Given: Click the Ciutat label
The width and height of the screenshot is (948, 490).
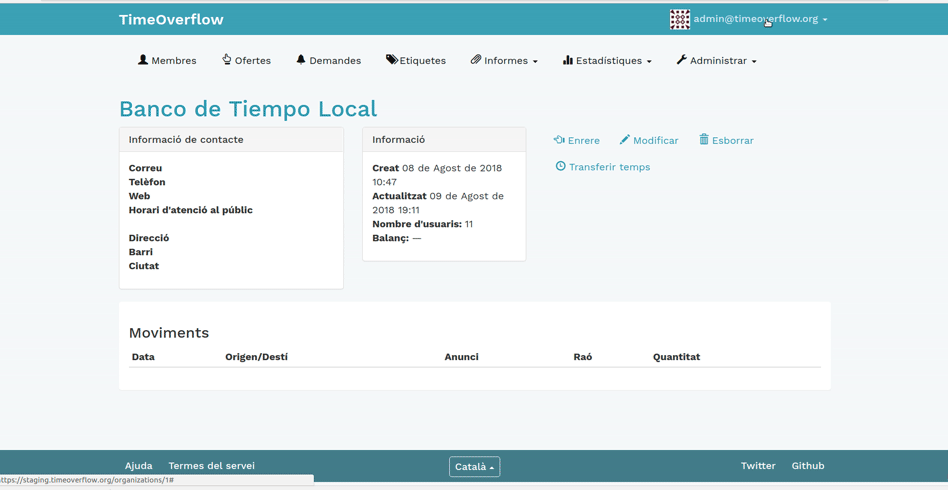Looking at the screenshot, I should [x=144, y=266].
